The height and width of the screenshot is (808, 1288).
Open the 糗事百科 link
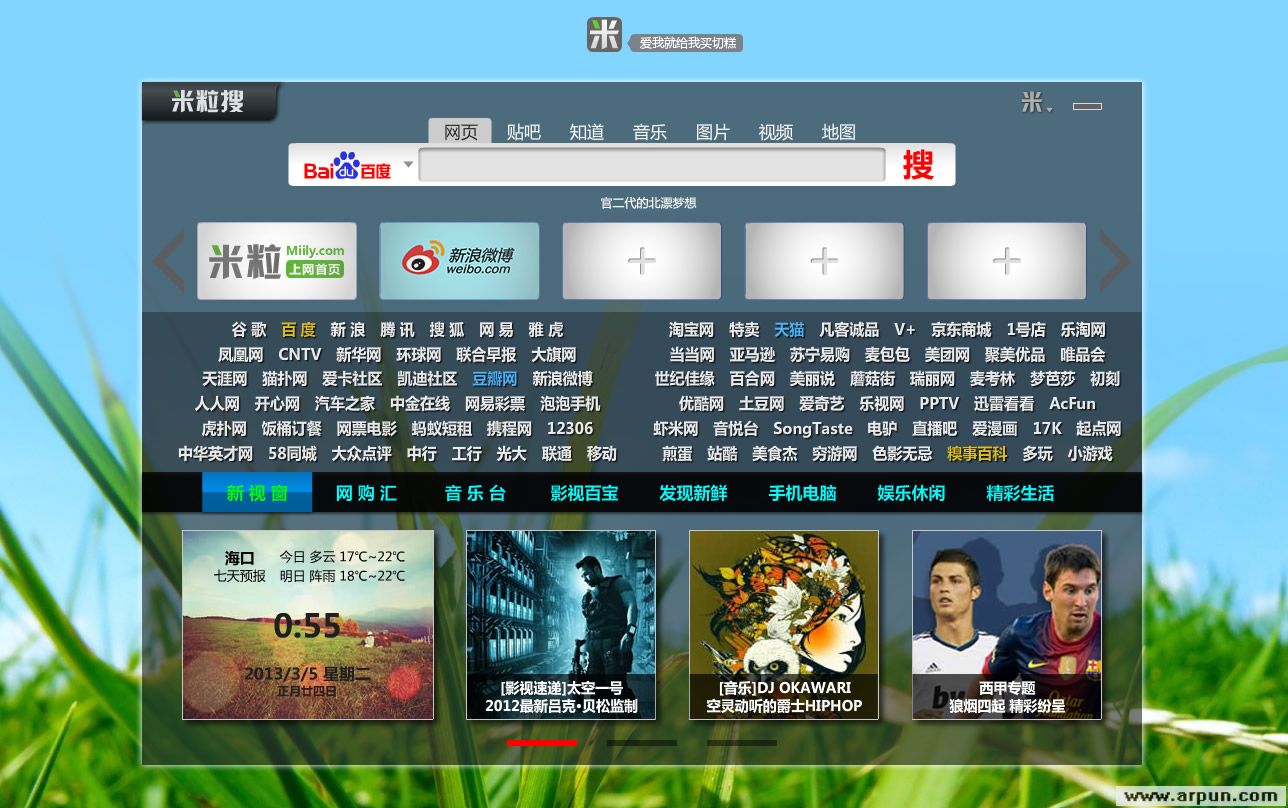(977, 454)
